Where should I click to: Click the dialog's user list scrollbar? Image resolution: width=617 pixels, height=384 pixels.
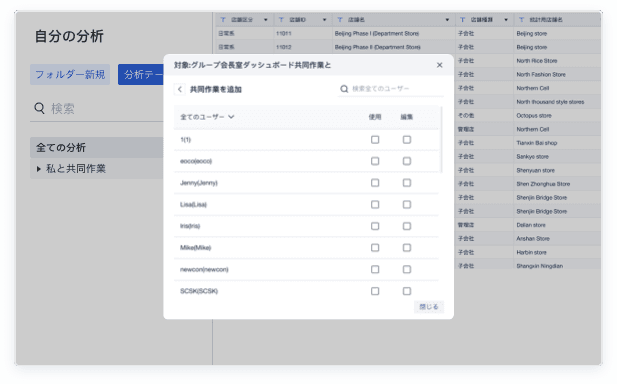[441, 140]
